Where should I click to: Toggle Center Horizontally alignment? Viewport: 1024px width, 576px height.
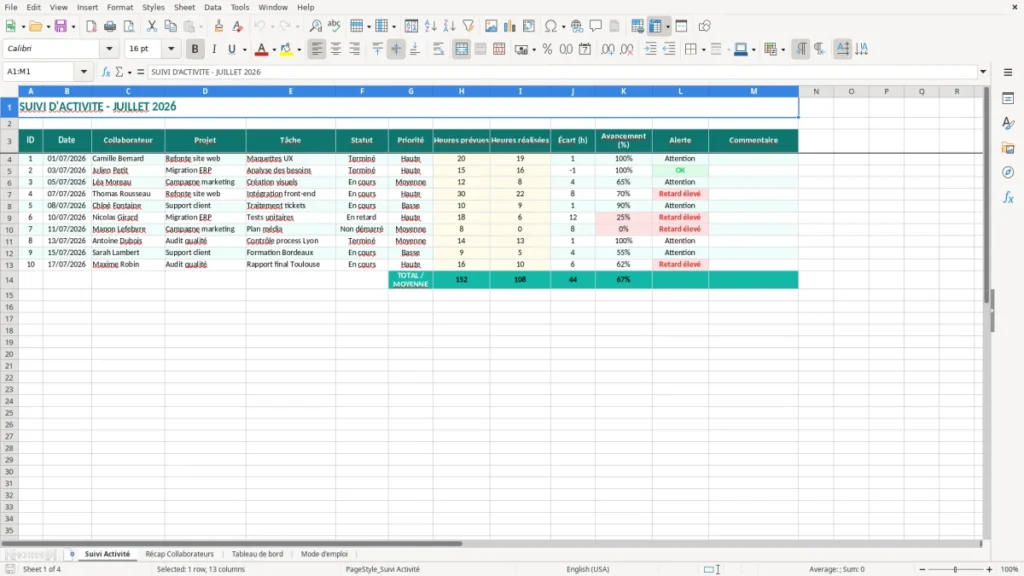(x=336, y=49)
